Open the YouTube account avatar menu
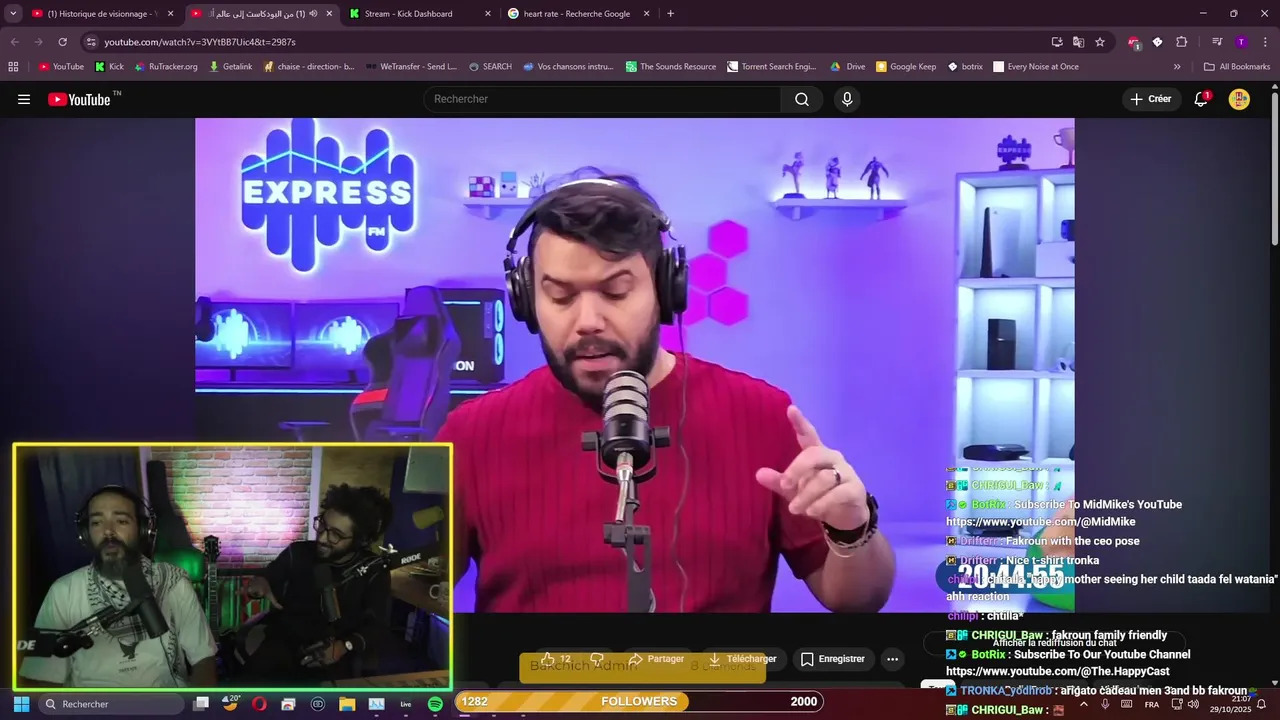Viewport: 1280px width, 720px height. [1239, 99]
